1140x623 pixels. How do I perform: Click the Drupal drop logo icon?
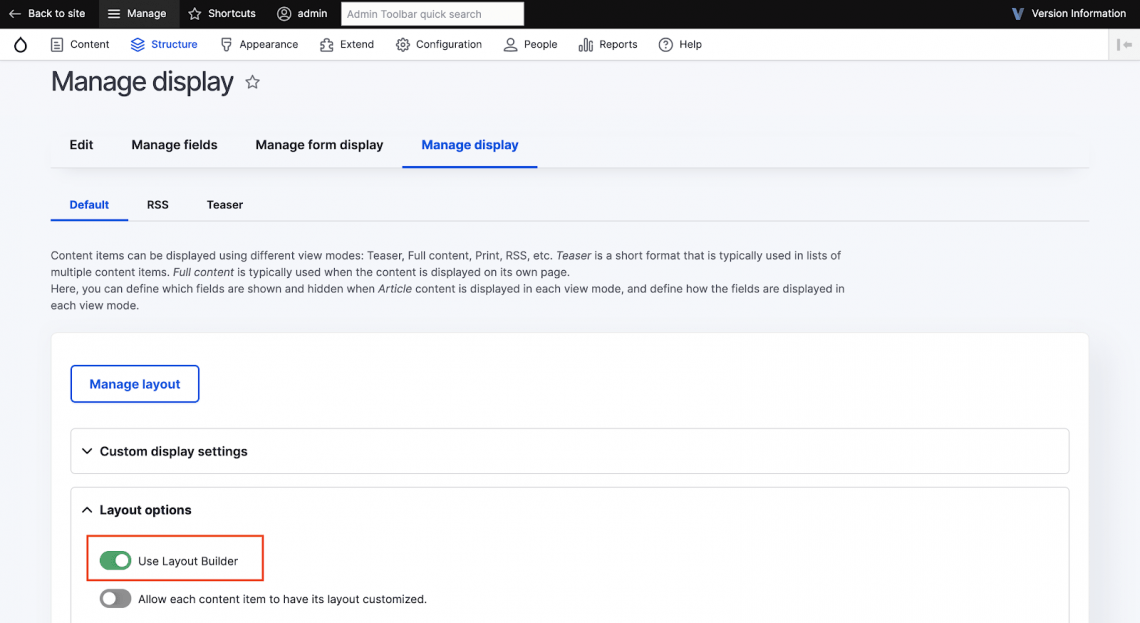pyautogui.click(x=20, y=45)
